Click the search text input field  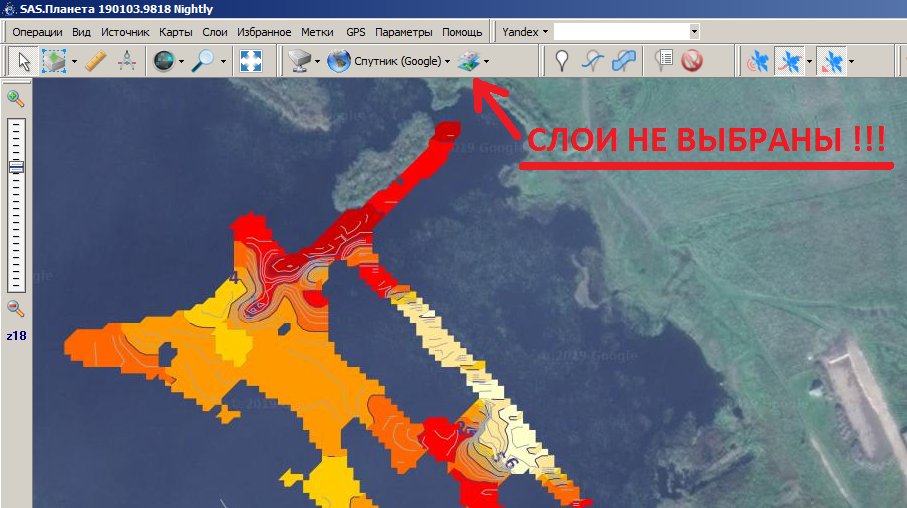click(620, 32)
